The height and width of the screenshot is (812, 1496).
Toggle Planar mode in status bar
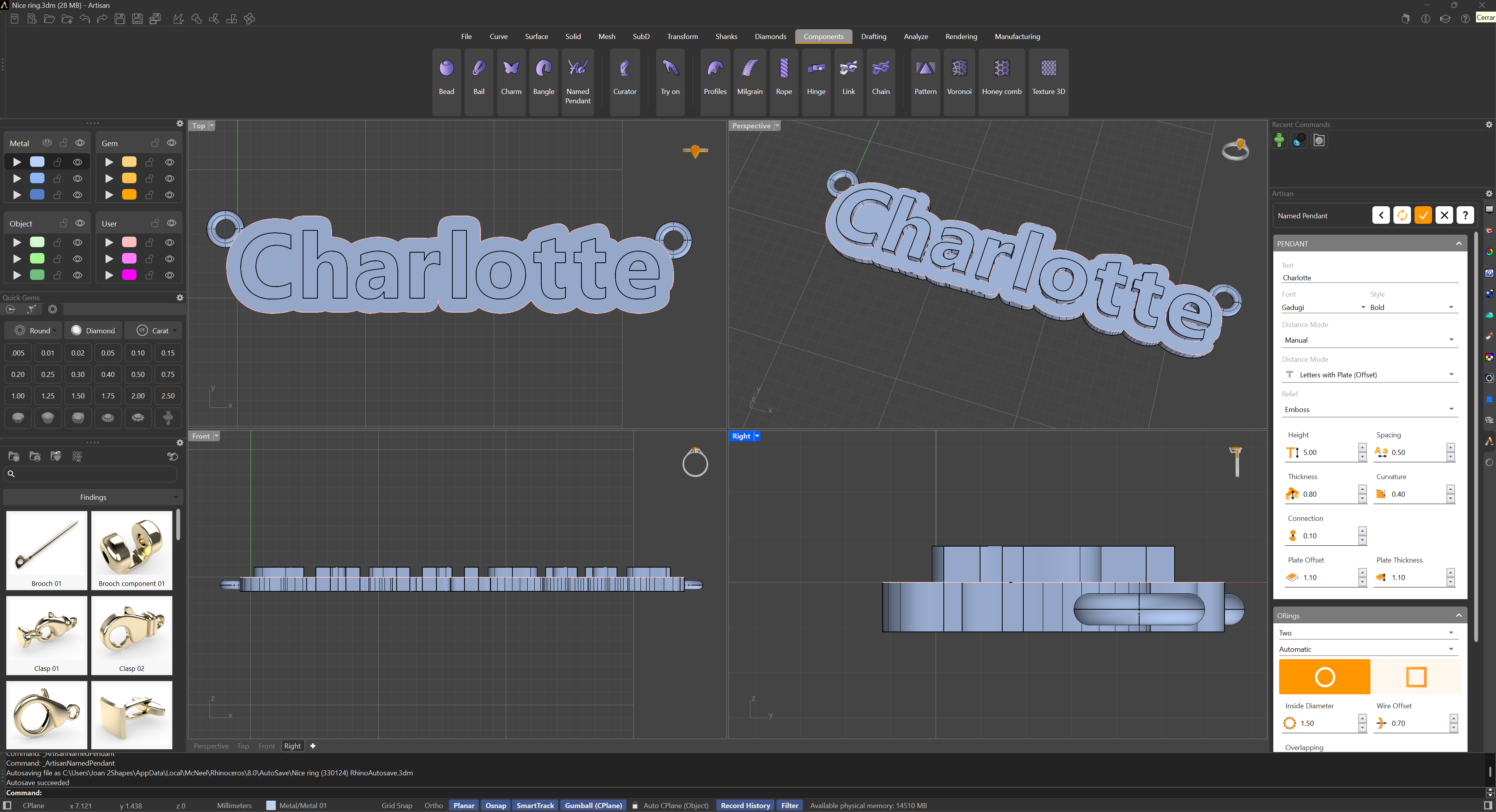point(464,806)
